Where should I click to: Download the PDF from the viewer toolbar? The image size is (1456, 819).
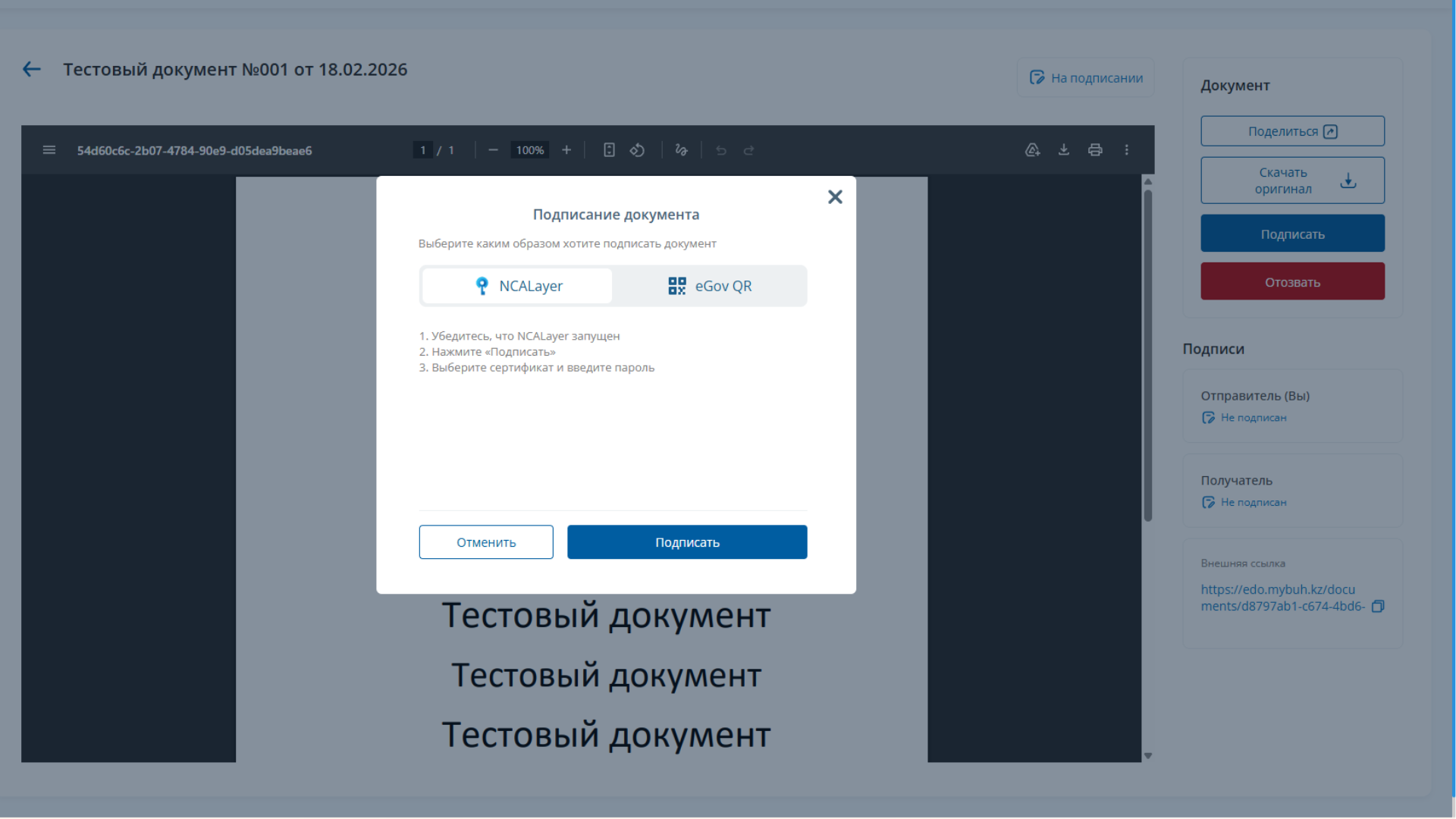1064,149
